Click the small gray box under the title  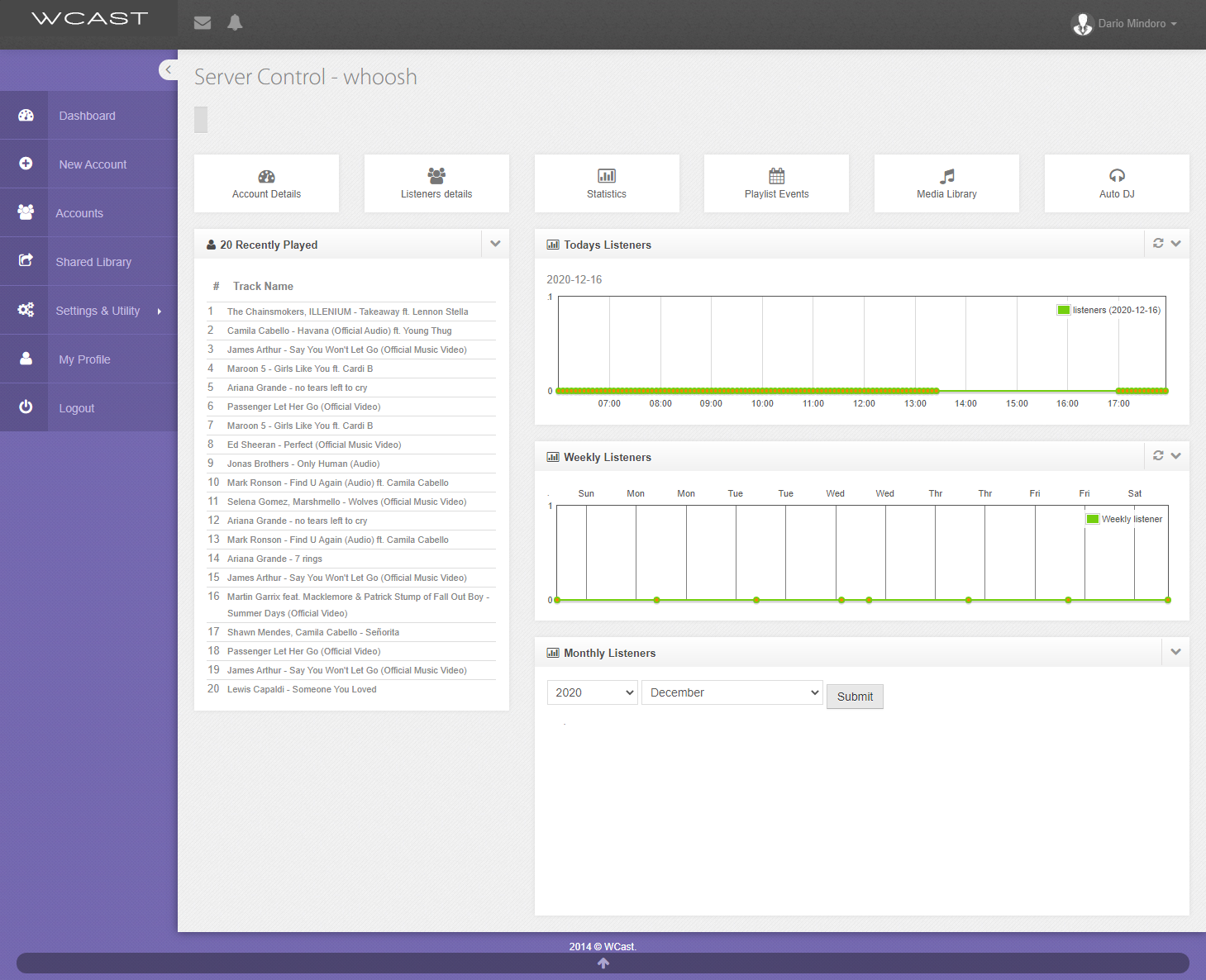pos(201,120)
